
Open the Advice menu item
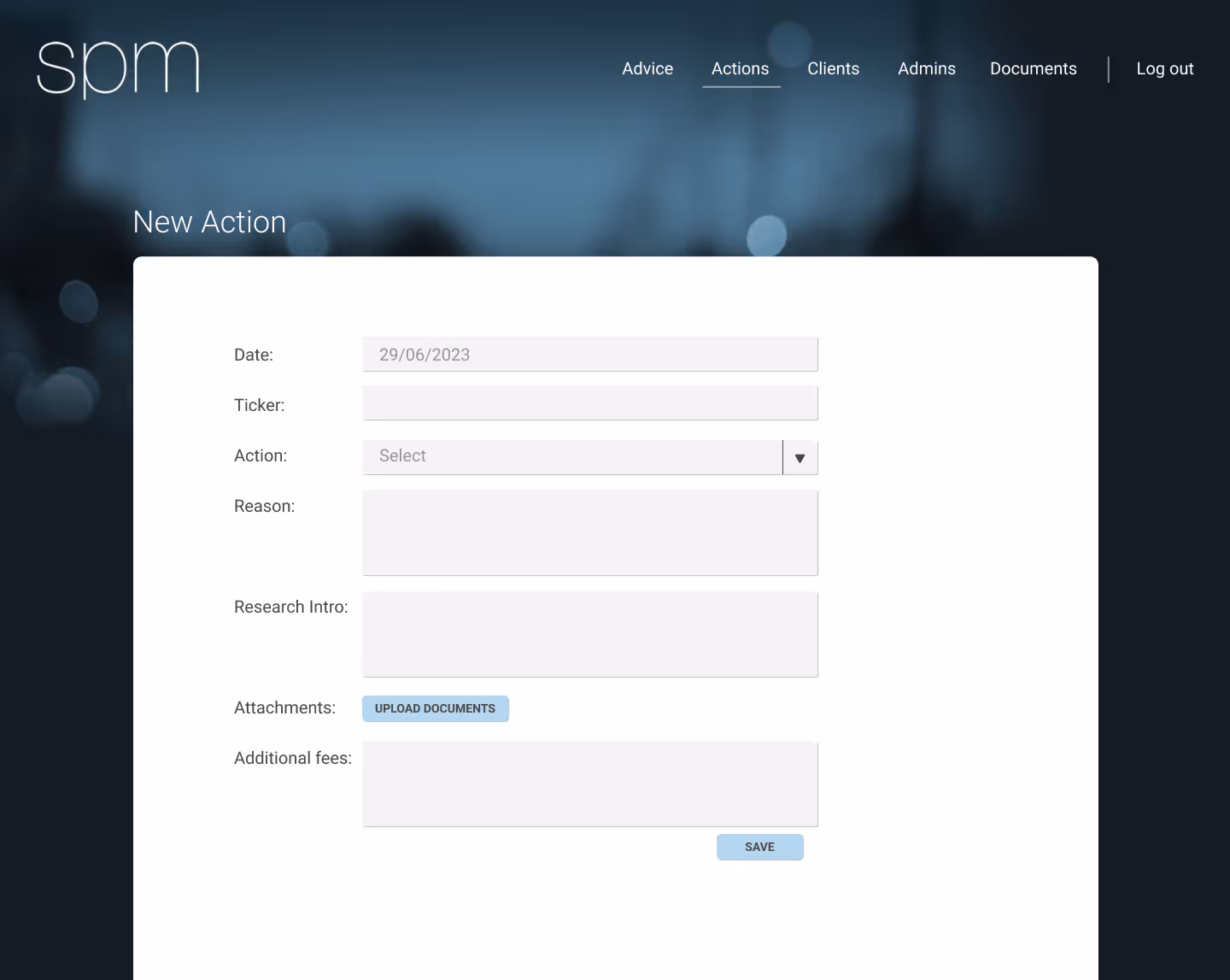[647, 68]
